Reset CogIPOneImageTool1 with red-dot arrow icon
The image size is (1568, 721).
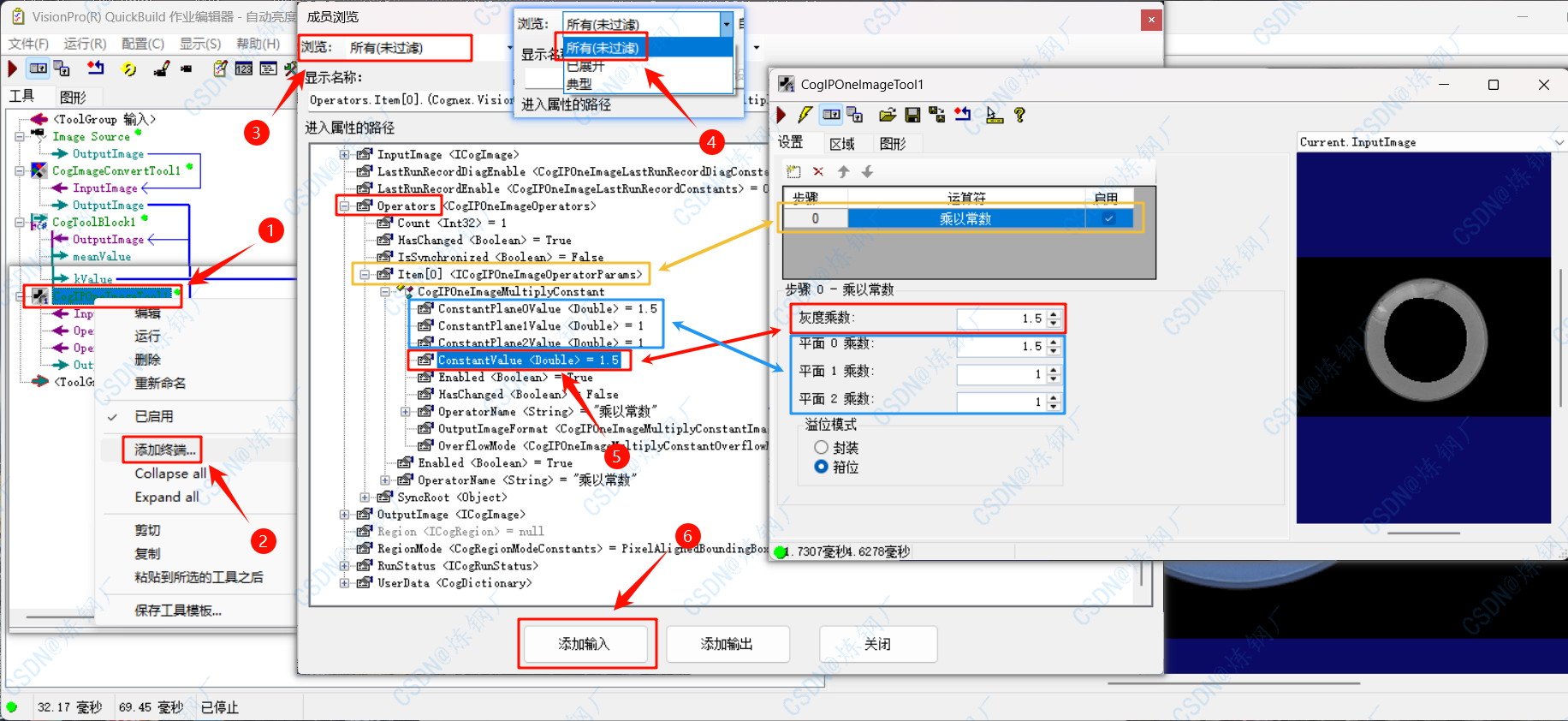click(x=963, y=115)
